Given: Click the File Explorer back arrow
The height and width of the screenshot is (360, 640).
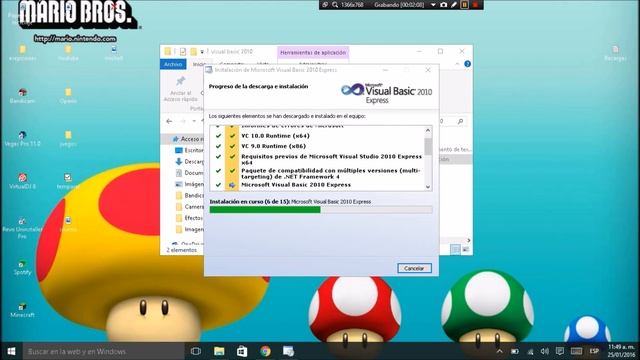Looking at the screenshot, I should [x=169, y=121].
